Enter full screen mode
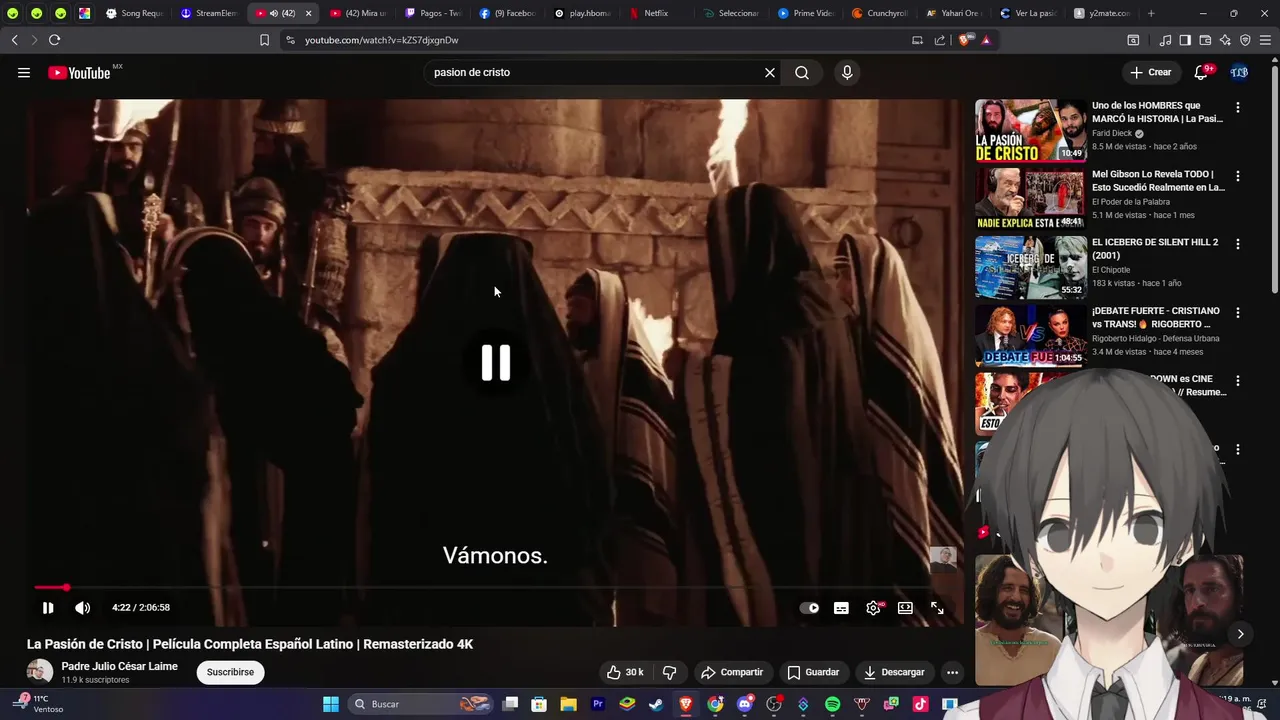Screen dimensions: 1280x720 [937, 607]
